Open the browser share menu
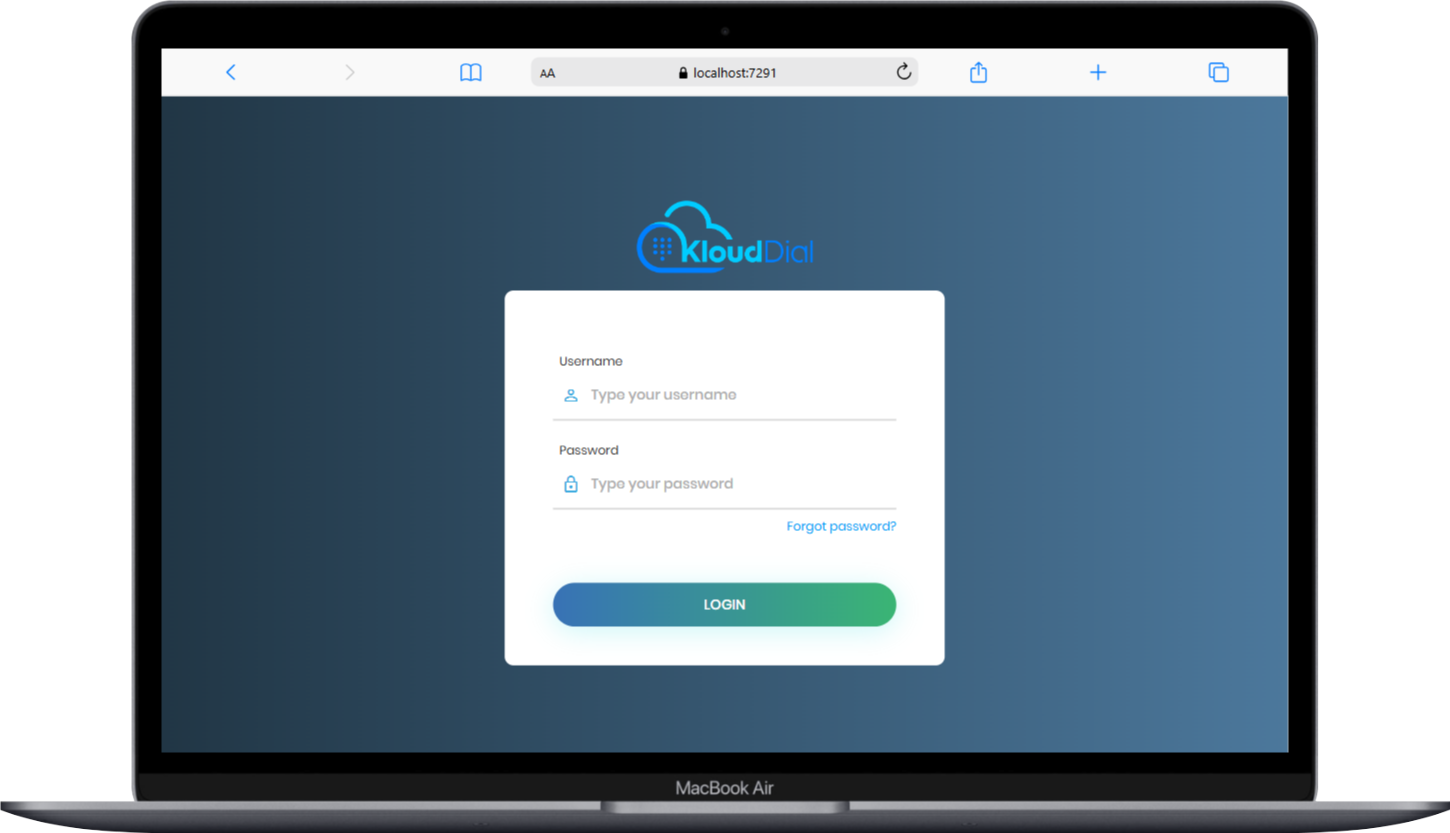 [978, 72]
